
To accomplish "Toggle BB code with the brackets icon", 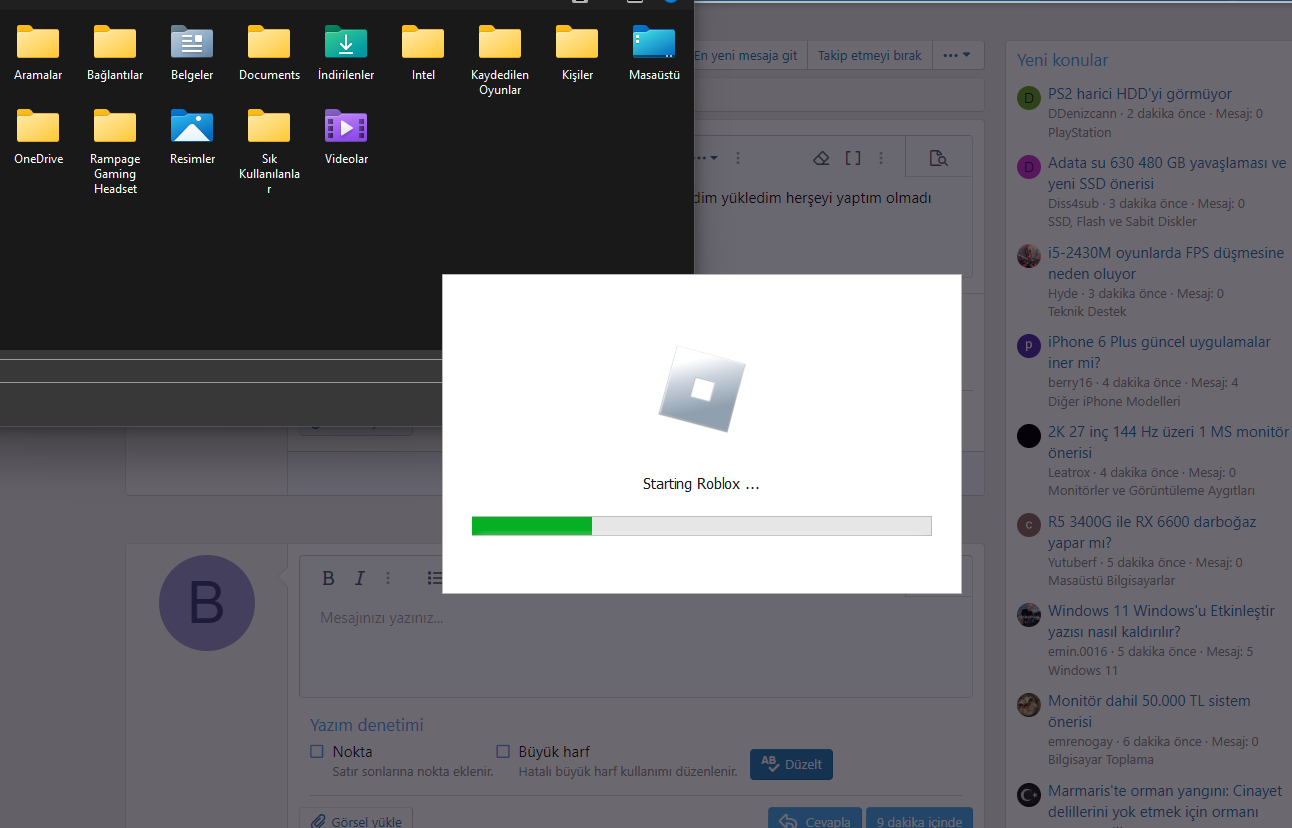I will pos(853,158).
